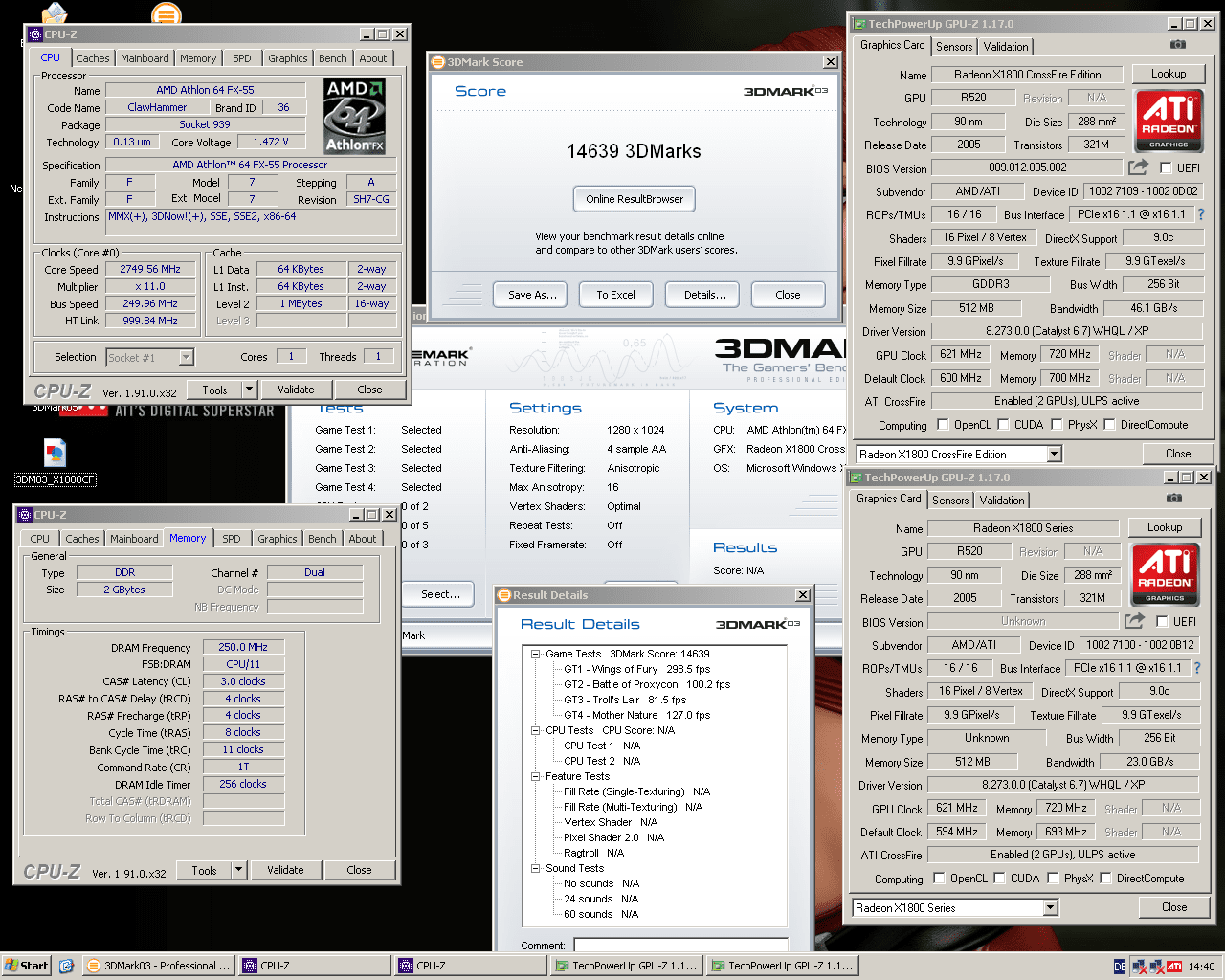Click the screenshot camera icon in Radeon X1800 Series GPU-Z

[x=1174, y=499]
